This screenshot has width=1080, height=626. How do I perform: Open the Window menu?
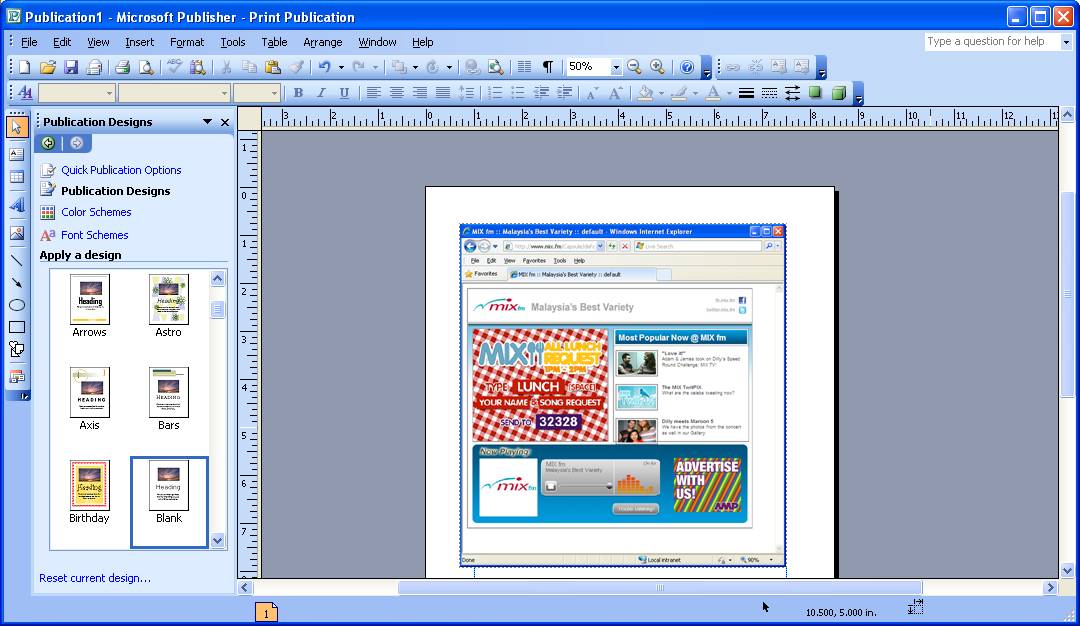coord(377,42)
